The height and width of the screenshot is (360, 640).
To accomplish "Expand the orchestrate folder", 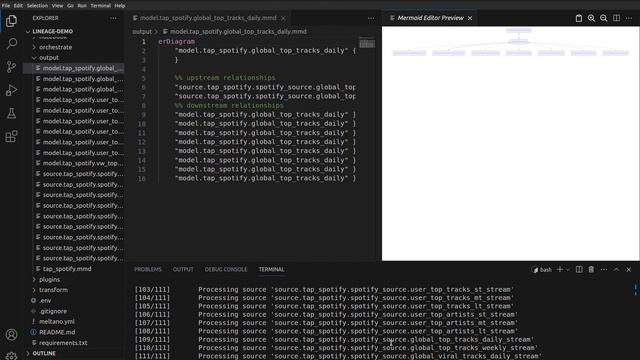I will [x=56, y=47].
